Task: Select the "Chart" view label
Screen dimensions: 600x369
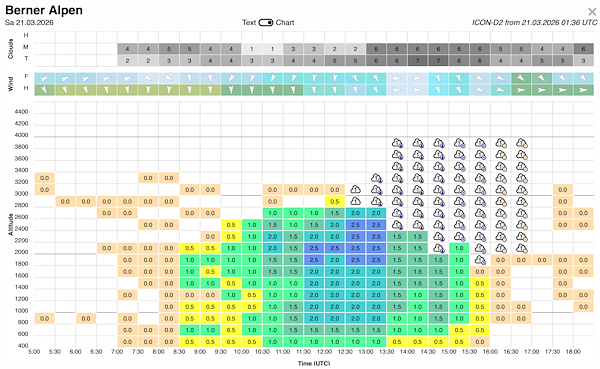Action: coord(285,23)
